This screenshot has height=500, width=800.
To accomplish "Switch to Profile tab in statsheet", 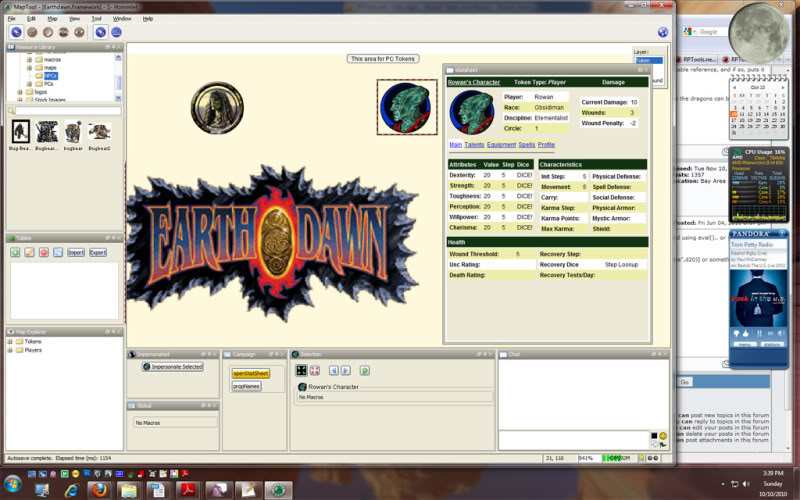I will click(x=546, y=145).
